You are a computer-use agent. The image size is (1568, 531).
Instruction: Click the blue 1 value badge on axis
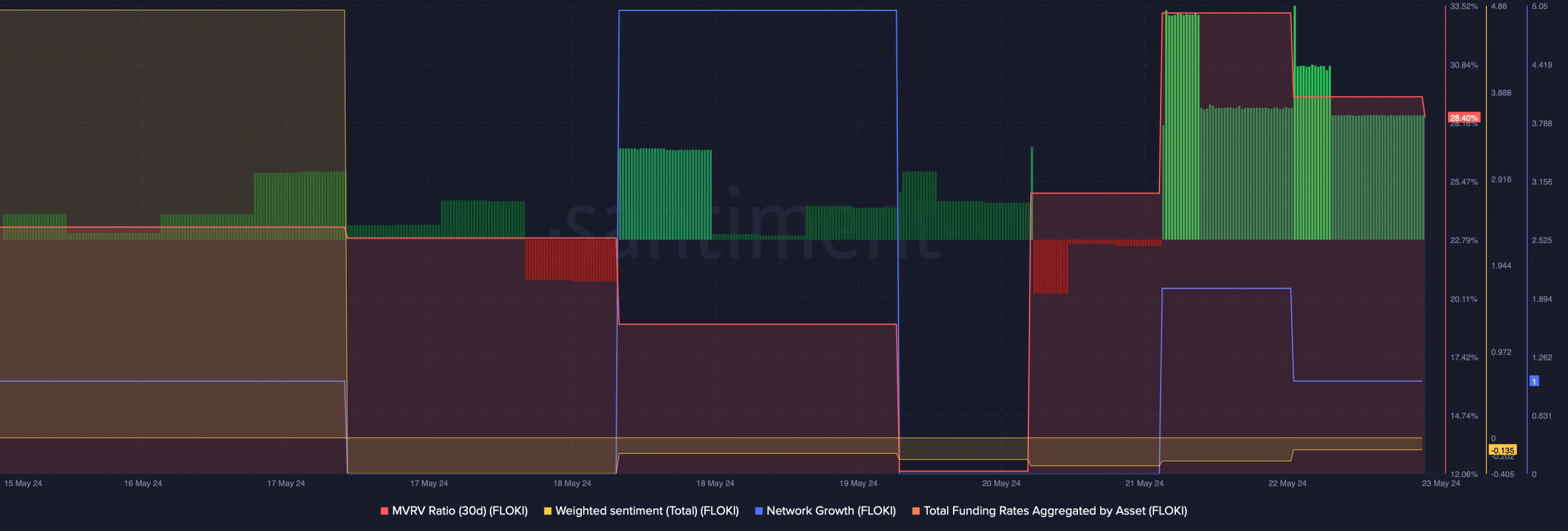pyautogui.click(x=1534, y=381)
